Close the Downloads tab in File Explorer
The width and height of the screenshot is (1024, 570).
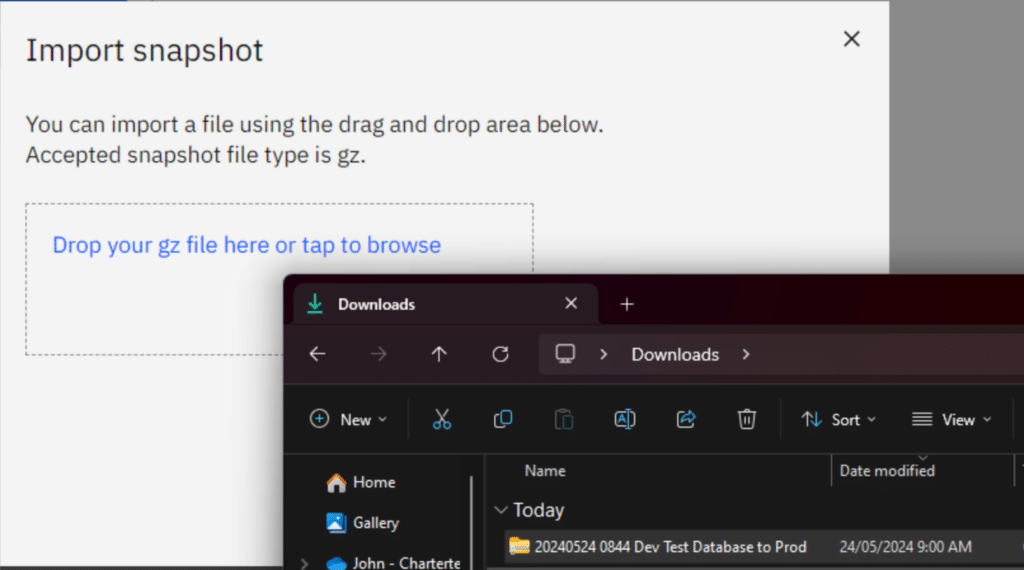(571, 304)
